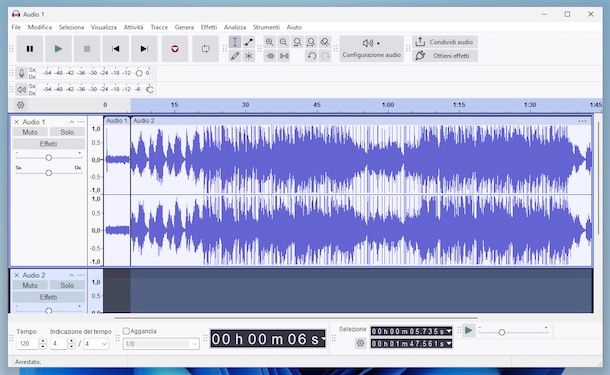Skip to start of project
This screenshot has width=610, height=375.
(116, 49)
